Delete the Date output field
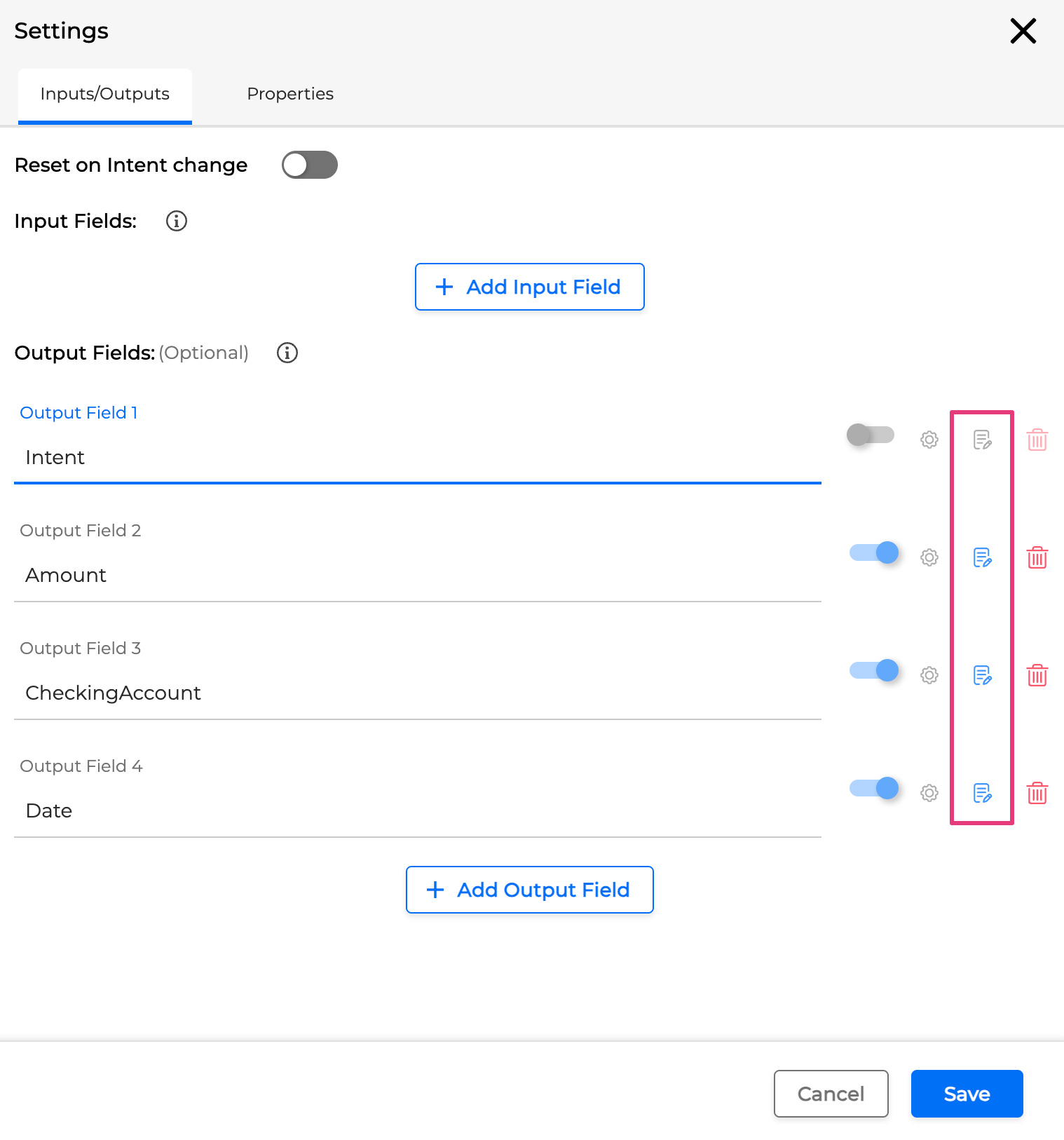The width and height of the screenshot is (1064, 1140). [x=1037, y=793]
